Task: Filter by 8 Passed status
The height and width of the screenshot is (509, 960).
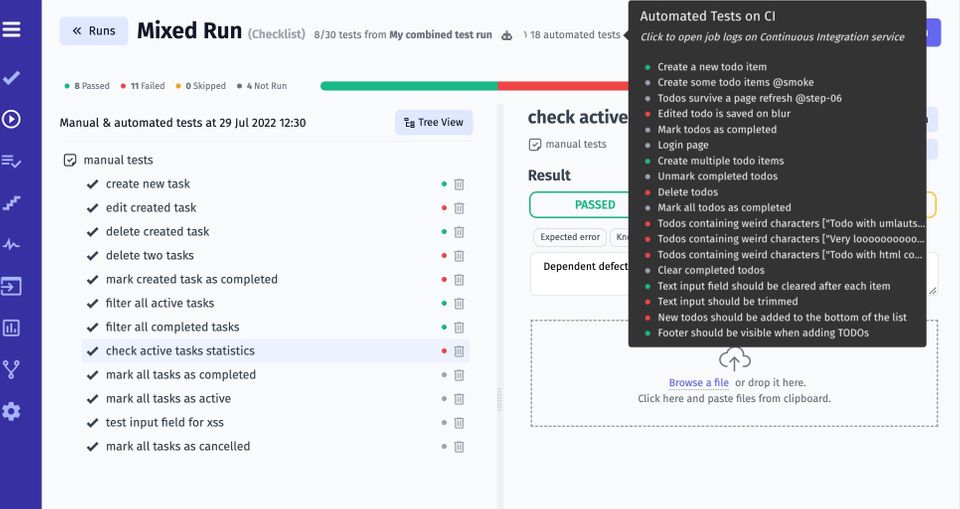Action: [87, 86]
